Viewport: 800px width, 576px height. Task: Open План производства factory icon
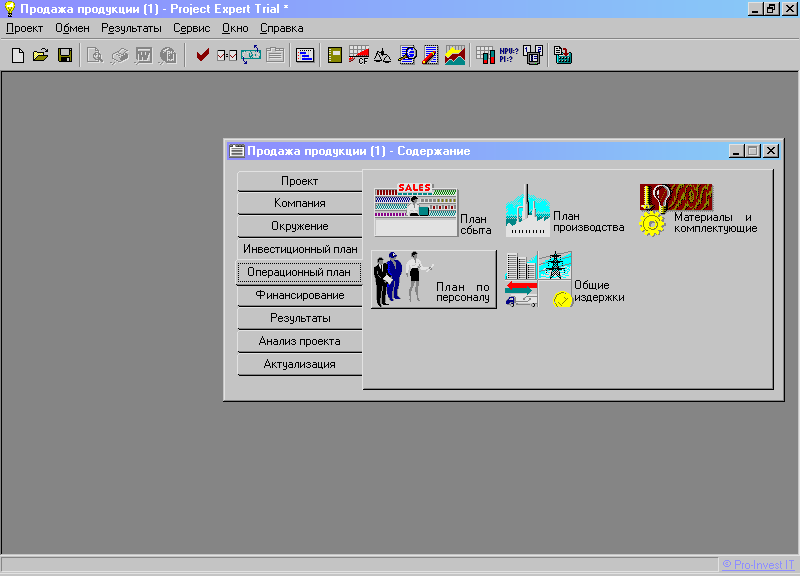(565, 211)
